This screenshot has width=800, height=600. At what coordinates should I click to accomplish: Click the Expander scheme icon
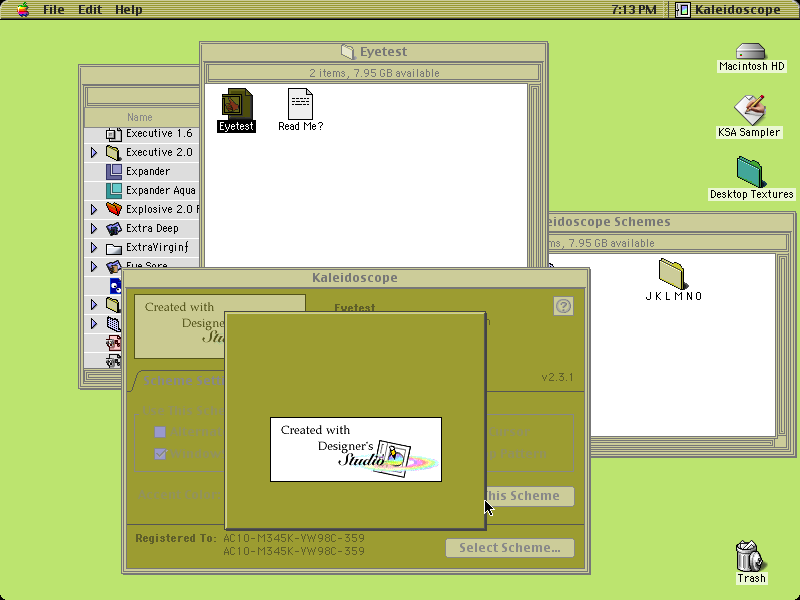(113, 171)
